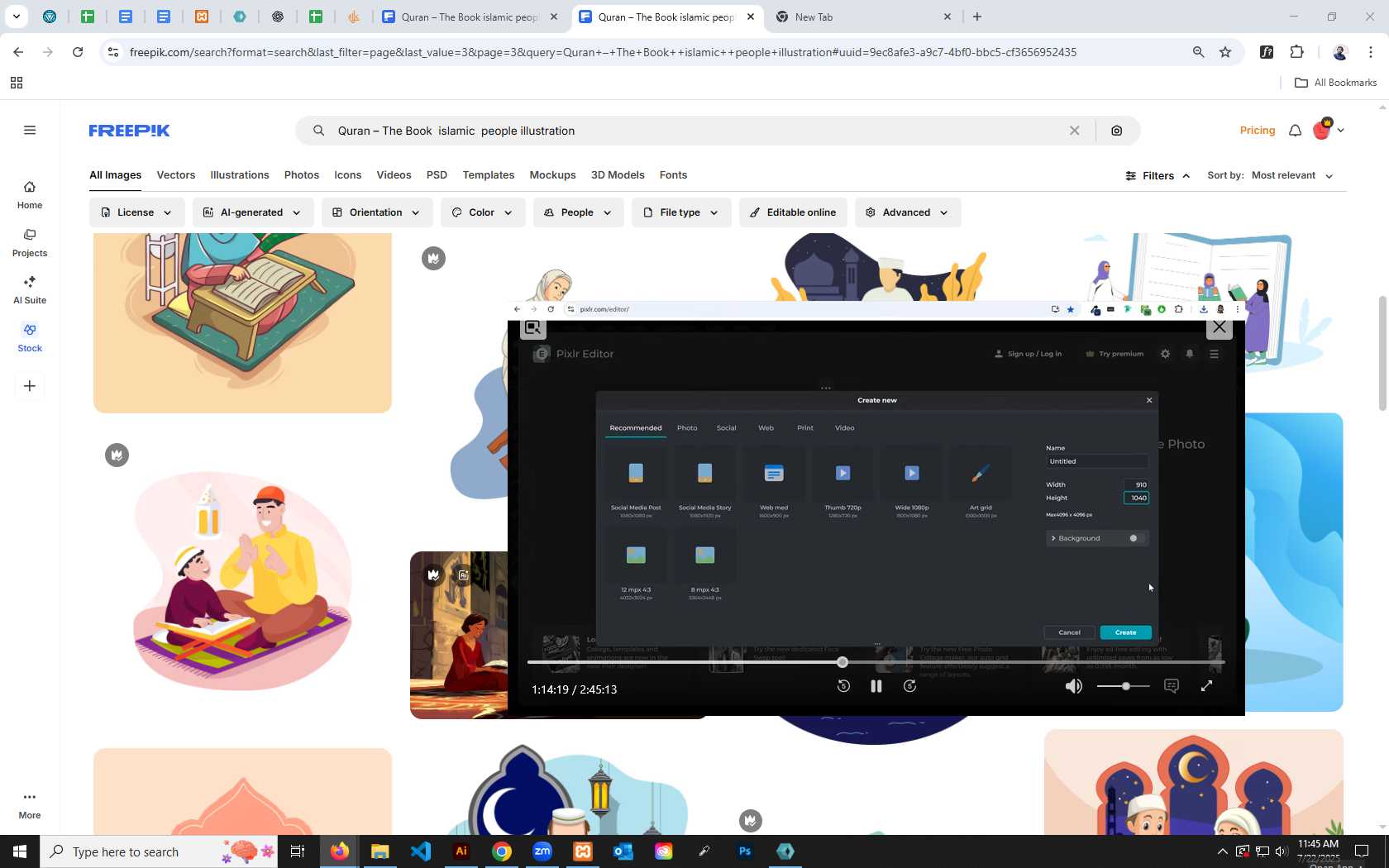Screen dimensions: 1389x868
Task: Switch to 3D Models tab
Action: 618,175
